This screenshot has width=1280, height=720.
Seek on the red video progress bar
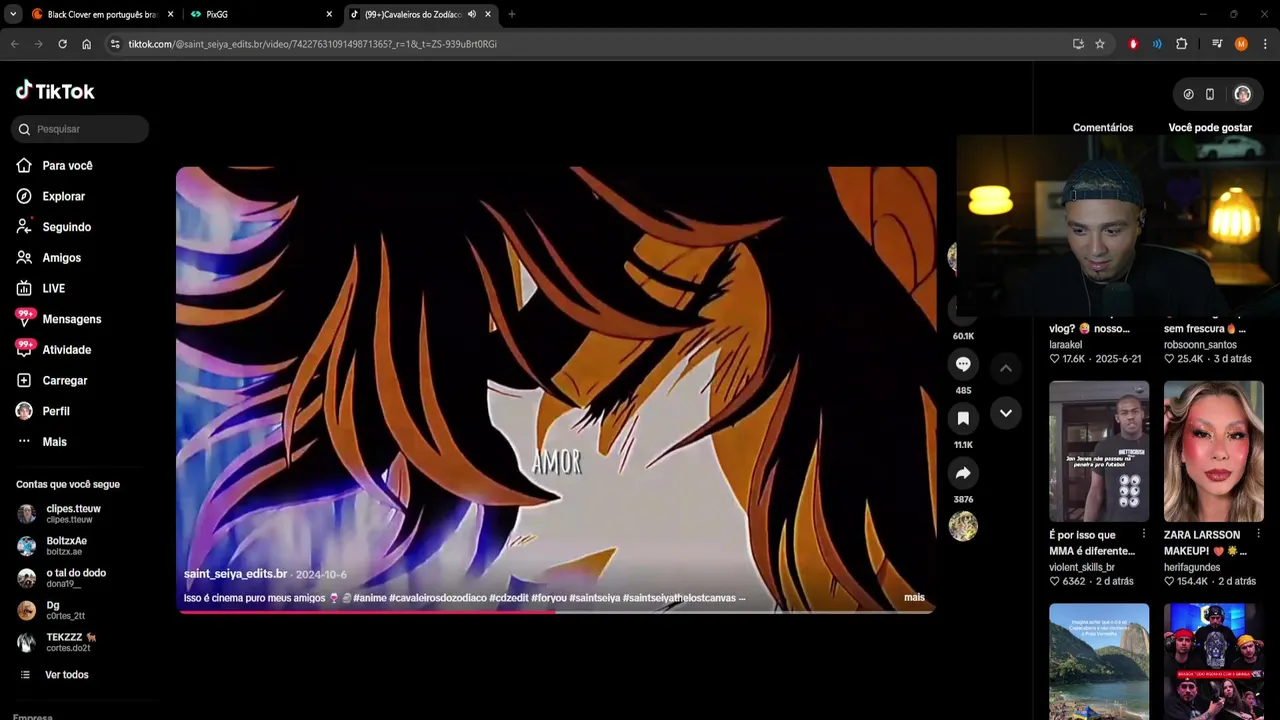[556, 611]
